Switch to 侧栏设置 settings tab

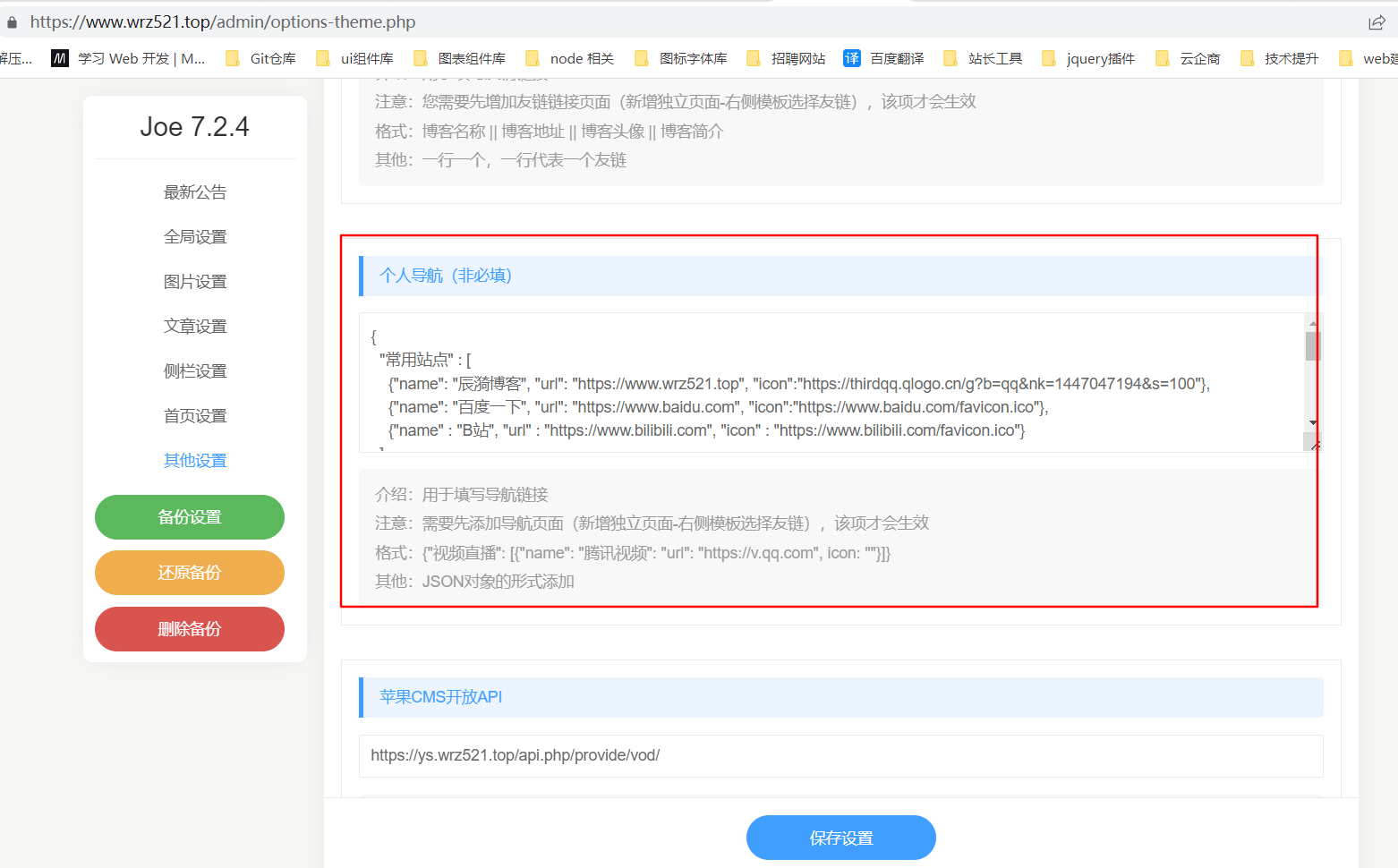coord(195,371)
